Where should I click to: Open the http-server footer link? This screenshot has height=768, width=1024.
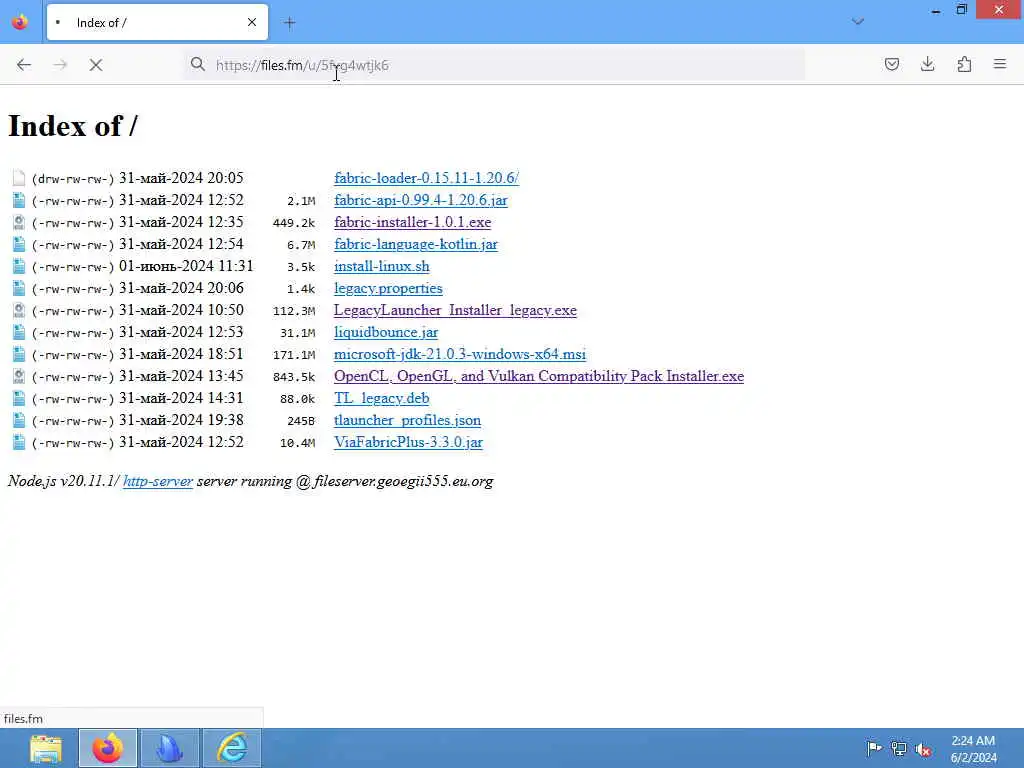tap(158, 481)
